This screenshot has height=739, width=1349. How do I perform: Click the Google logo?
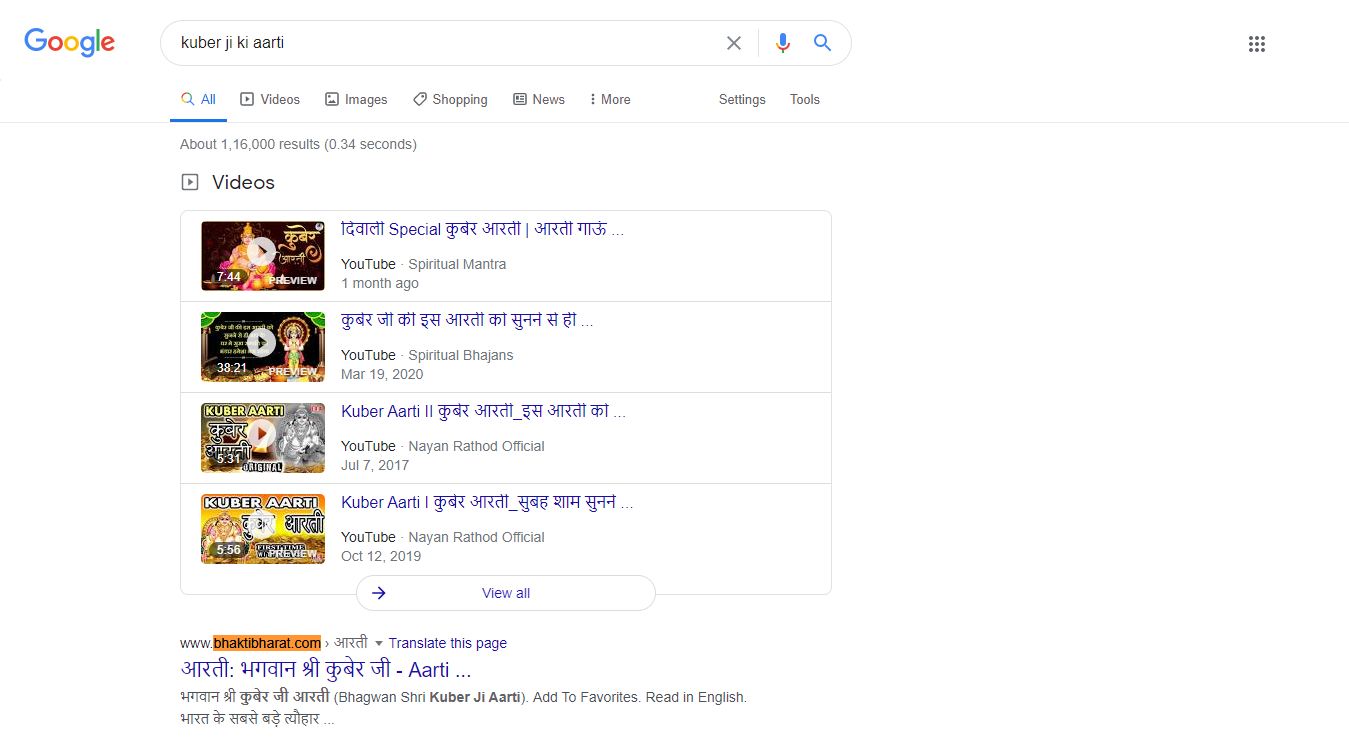coord(69,42)
